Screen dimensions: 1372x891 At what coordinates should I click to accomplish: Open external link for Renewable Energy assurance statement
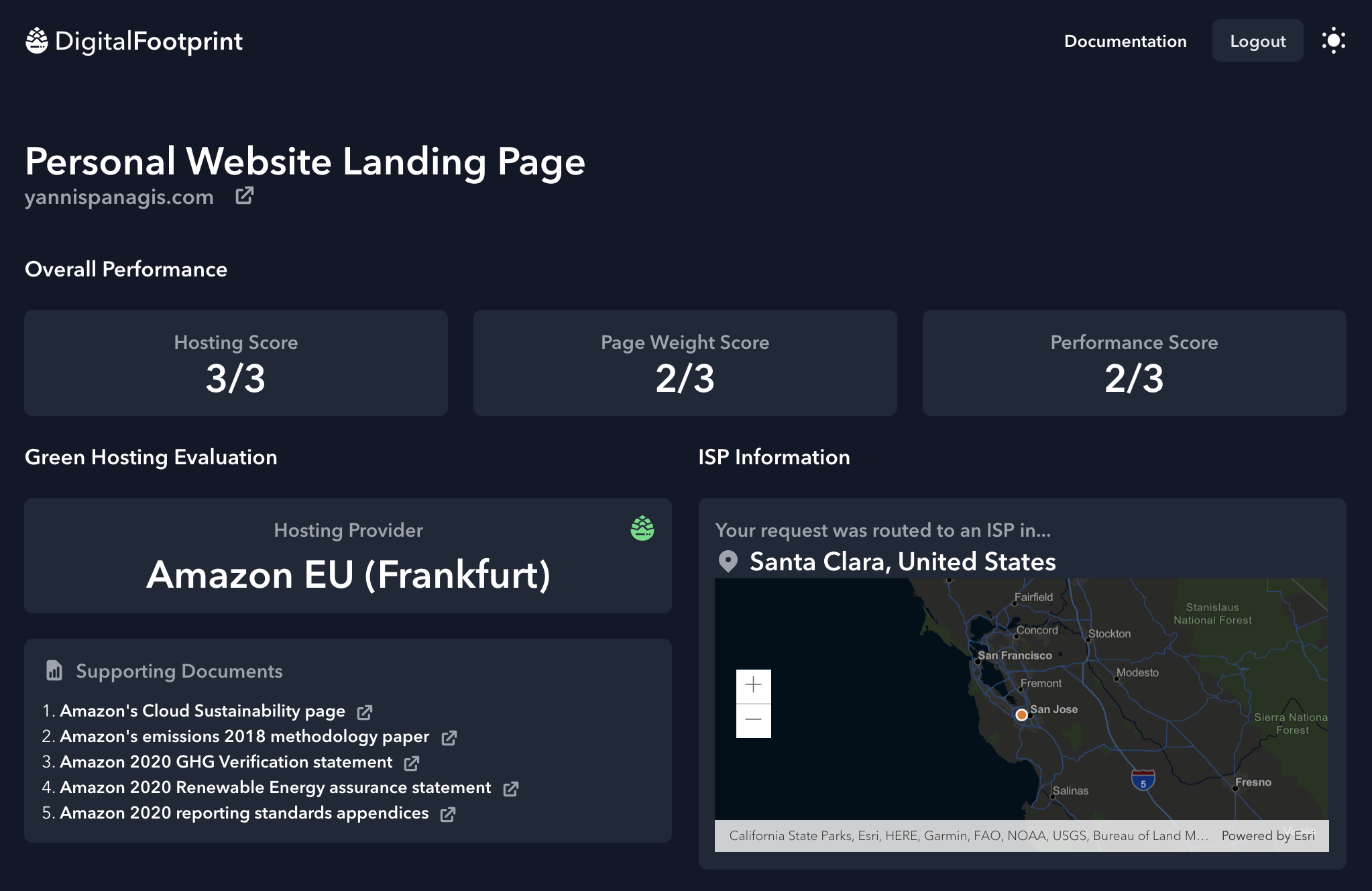(x=511, y=788)
